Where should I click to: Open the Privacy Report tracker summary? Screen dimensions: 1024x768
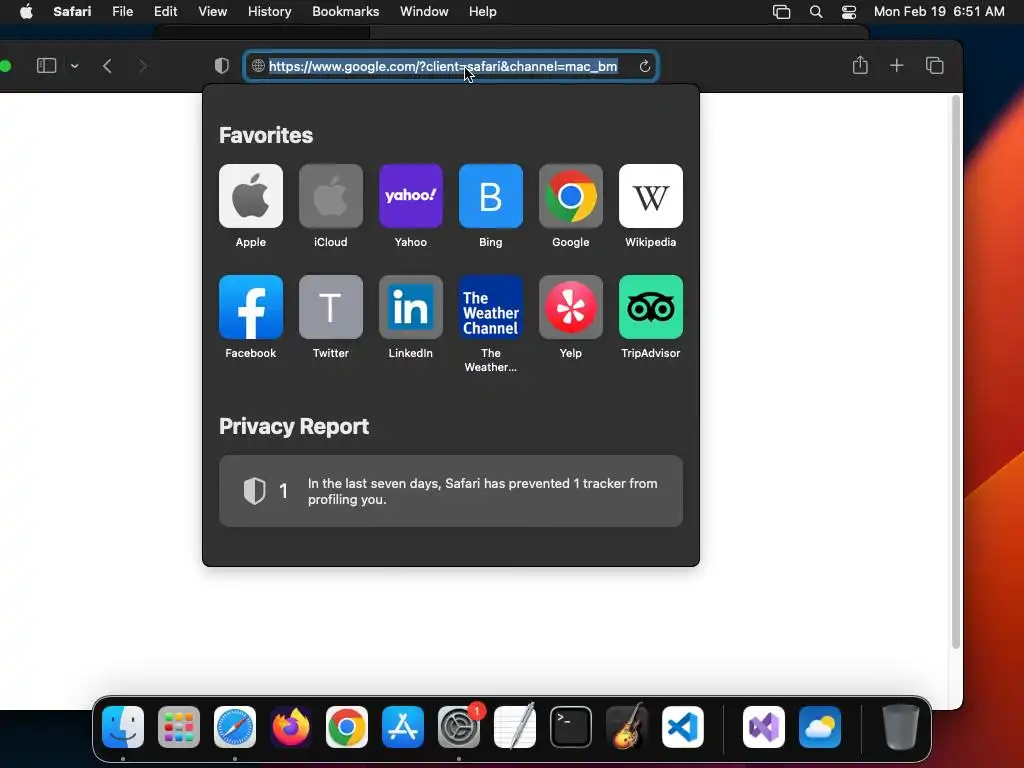[x=451, y=491]
